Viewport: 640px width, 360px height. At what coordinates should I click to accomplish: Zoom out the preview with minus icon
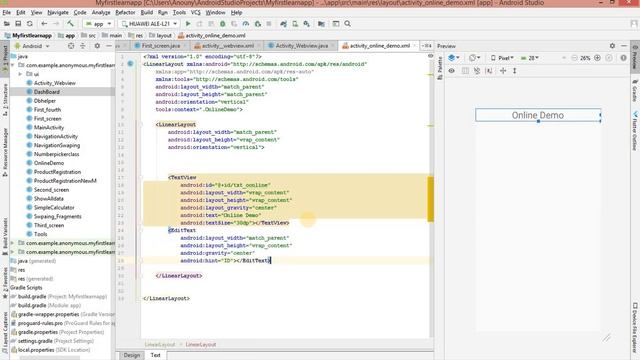pos(574,58)
